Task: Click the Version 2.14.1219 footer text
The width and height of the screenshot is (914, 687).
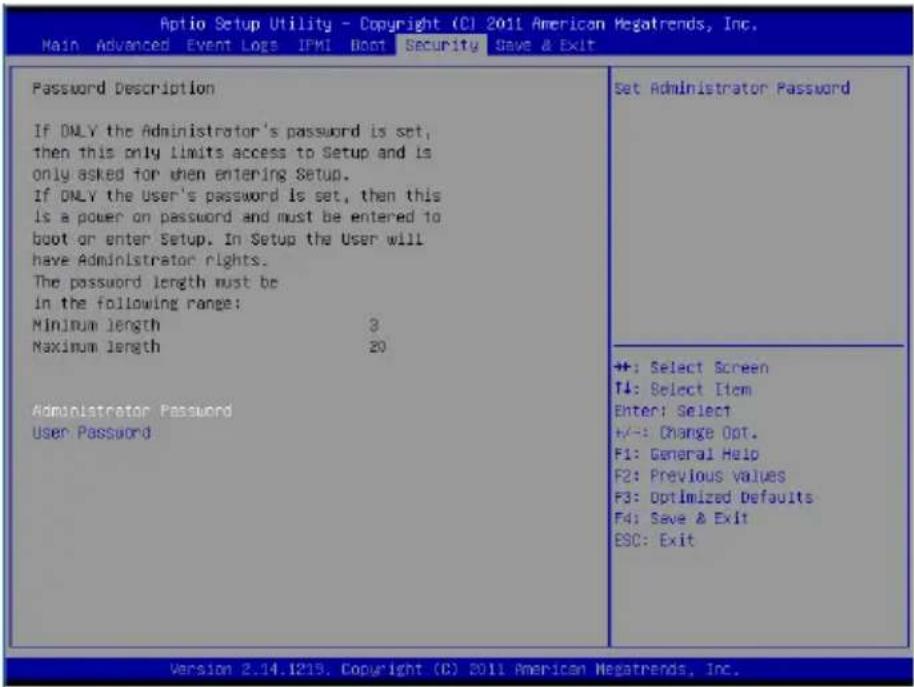Action: click(x=454, y=669)
